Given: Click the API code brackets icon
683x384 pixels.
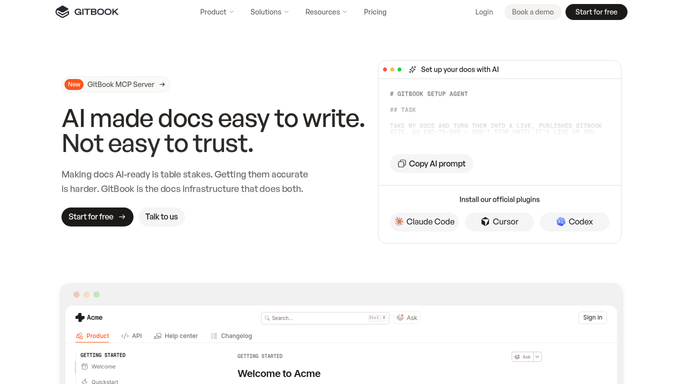Looking at the screenshot, I should [x=125, y=336].
